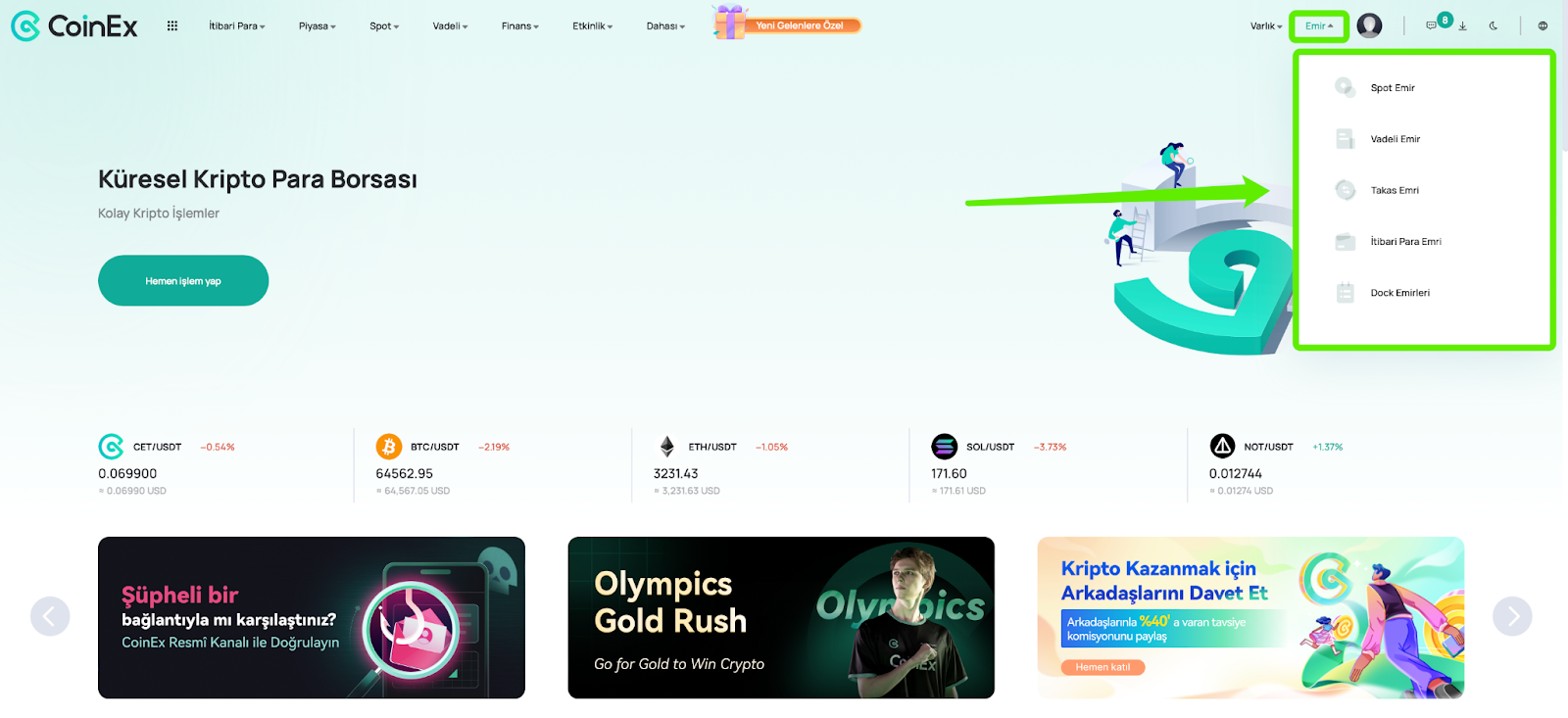The image size is (1568, 718).
Task: Open the messages icon with badge 8
Action: 1433,25
